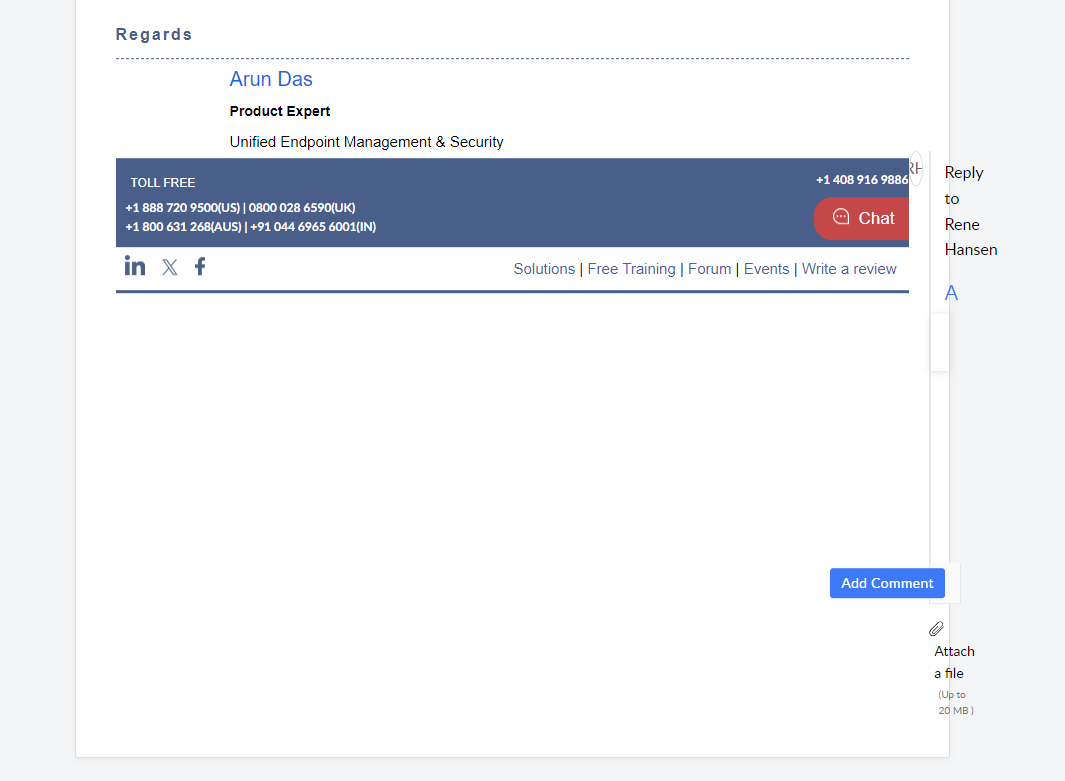Image resolution: width=1065 pixels, height=781 pixels.
Task: Click the +1 888 720 9500(US) number line
Action: [240, 208]
